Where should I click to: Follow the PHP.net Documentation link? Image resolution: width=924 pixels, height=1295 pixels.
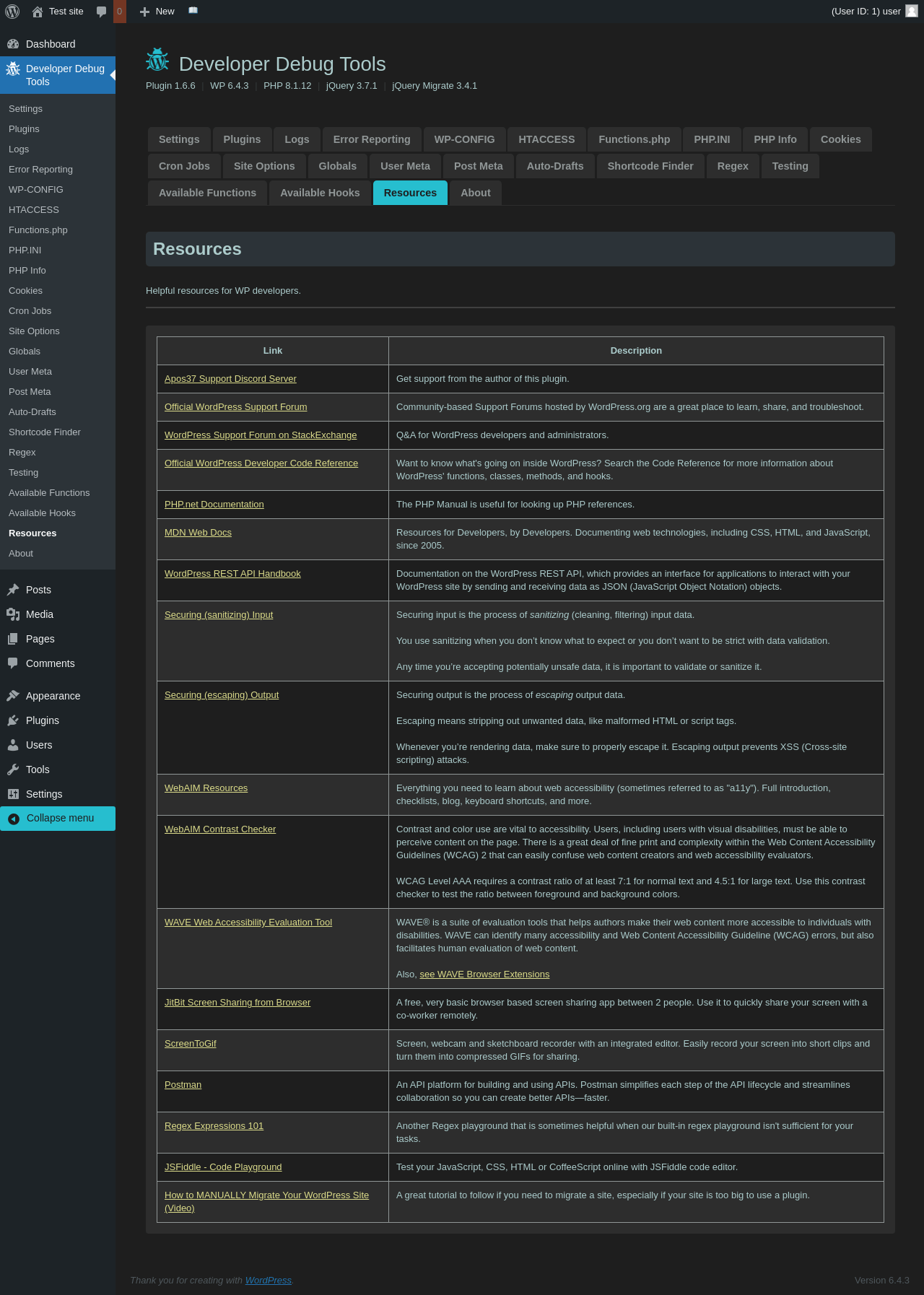pyautogui.click(x=214, y=505)
